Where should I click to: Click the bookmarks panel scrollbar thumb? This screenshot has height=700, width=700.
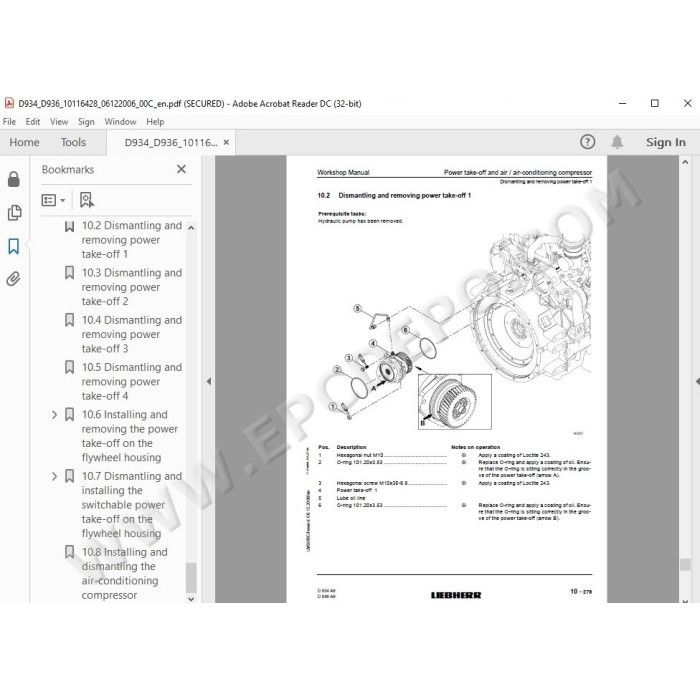pos(191,578)
